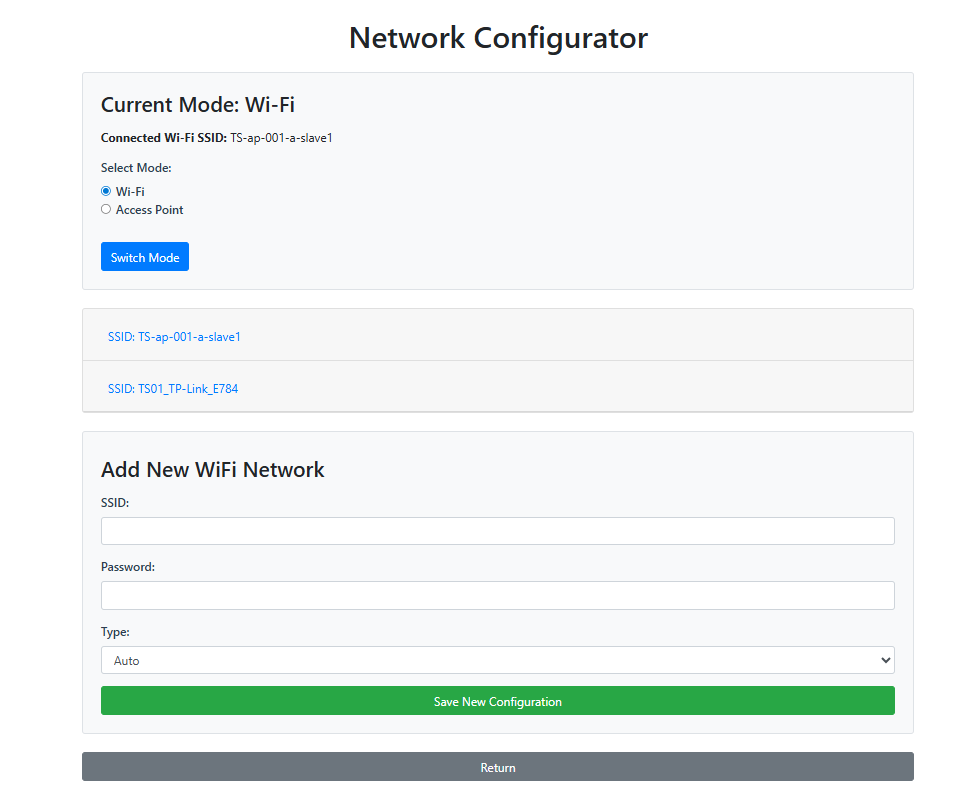Click the Switch Mode button
Image resolution: width=968 pixels, height=799 pixels.
click(x=144, y=256)
